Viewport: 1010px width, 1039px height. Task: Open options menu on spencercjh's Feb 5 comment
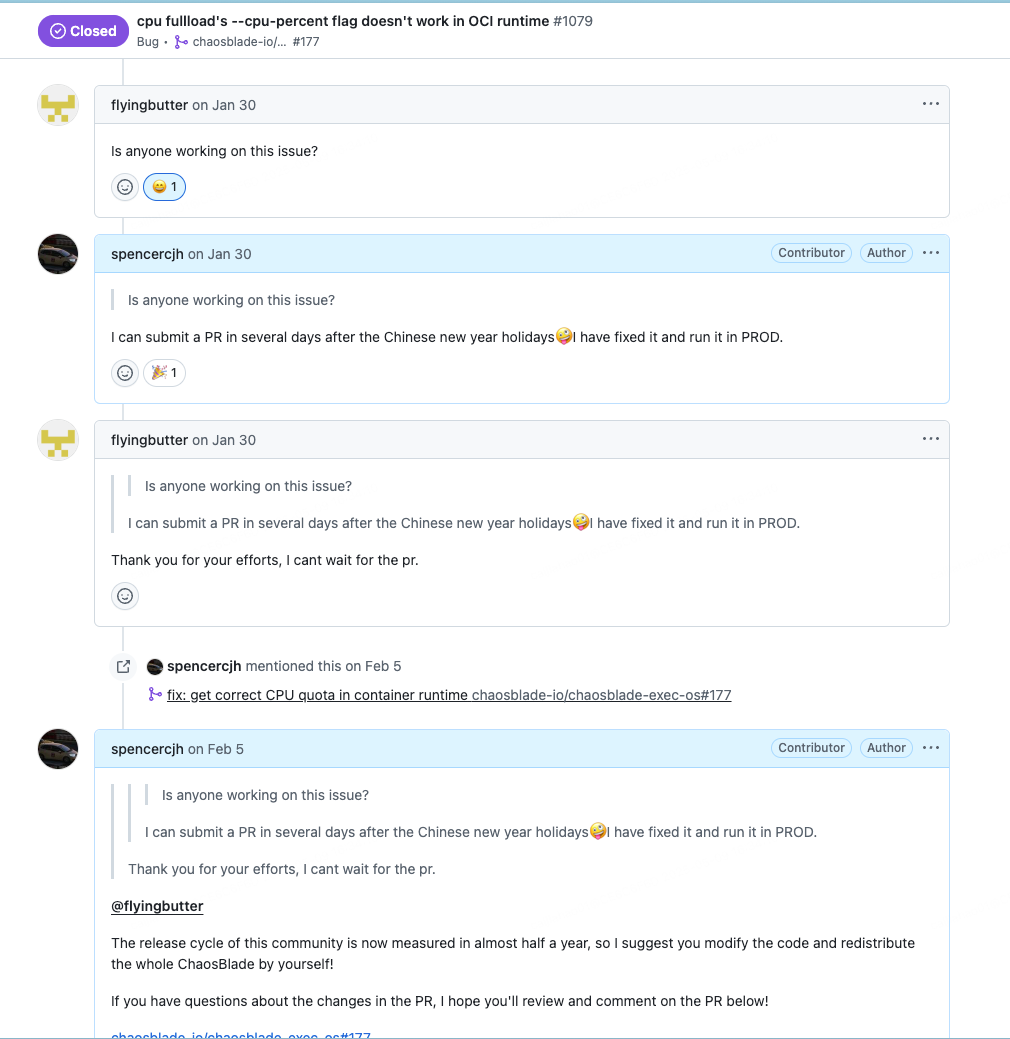point(930,748)
